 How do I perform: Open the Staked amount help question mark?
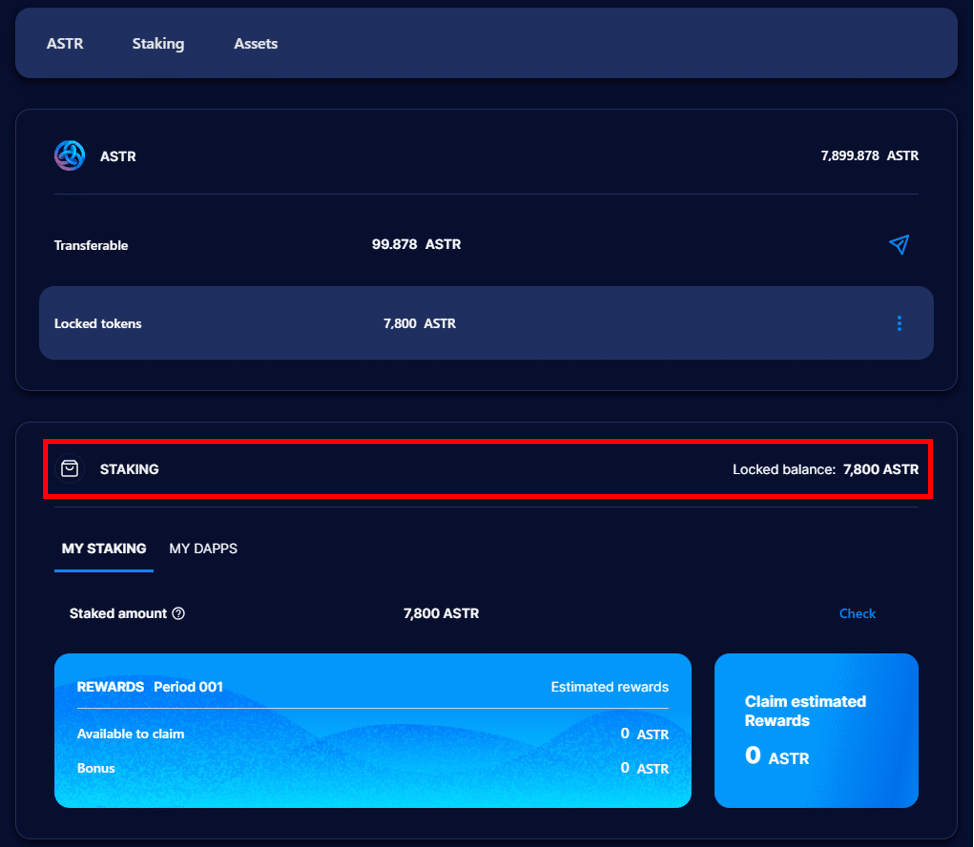[178, 613]
